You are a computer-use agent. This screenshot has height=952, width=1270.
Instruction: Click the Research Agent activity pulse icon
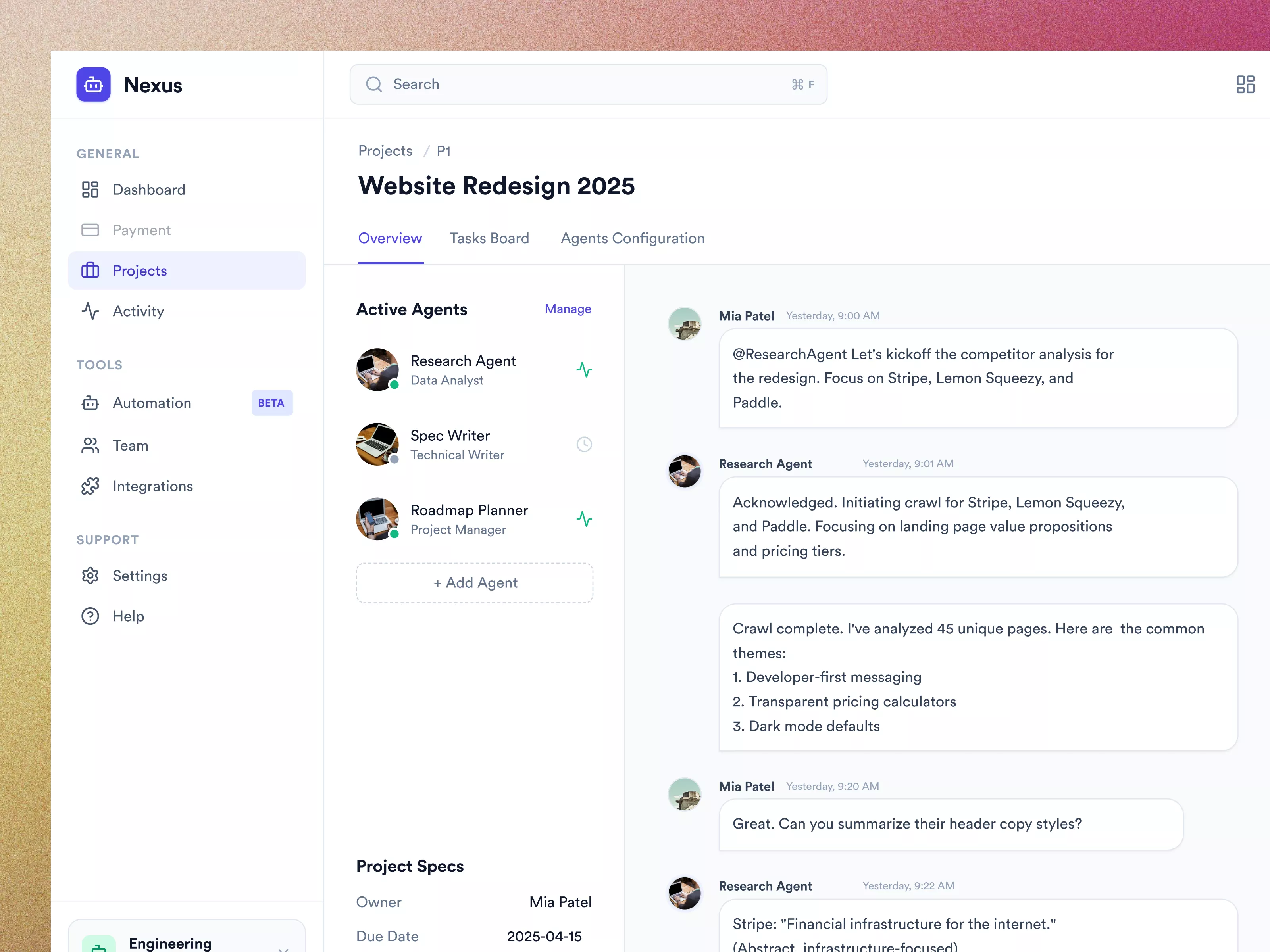pos(584,370)
